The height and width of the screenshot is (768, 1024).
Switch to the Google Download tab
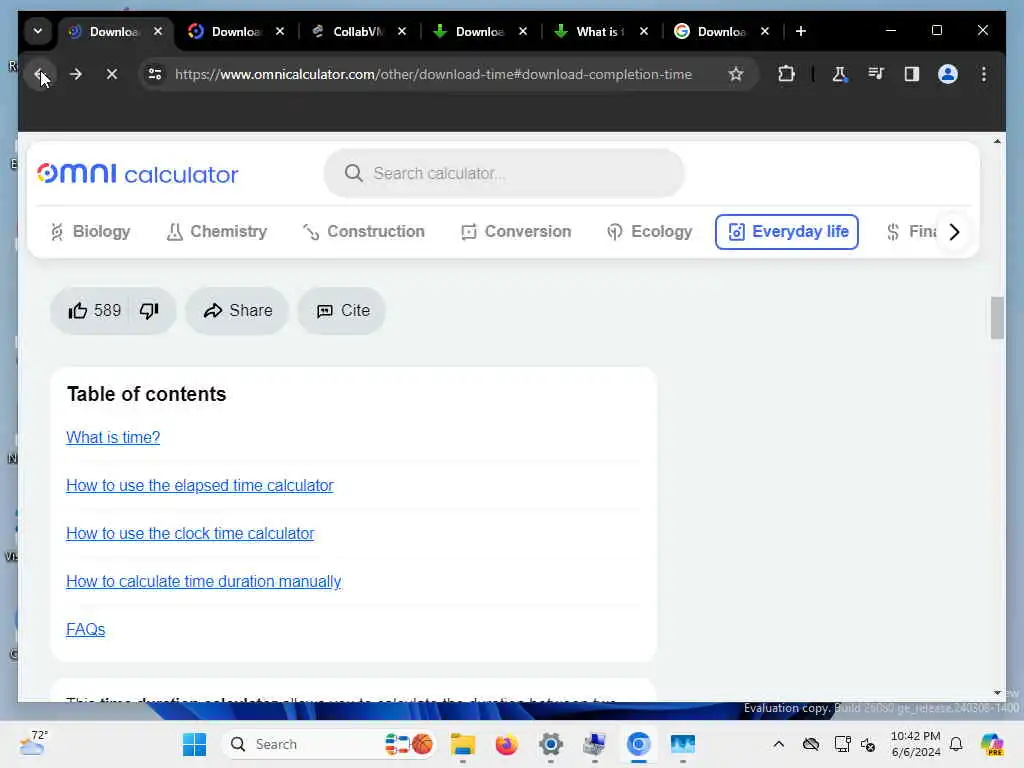point(721,31)
